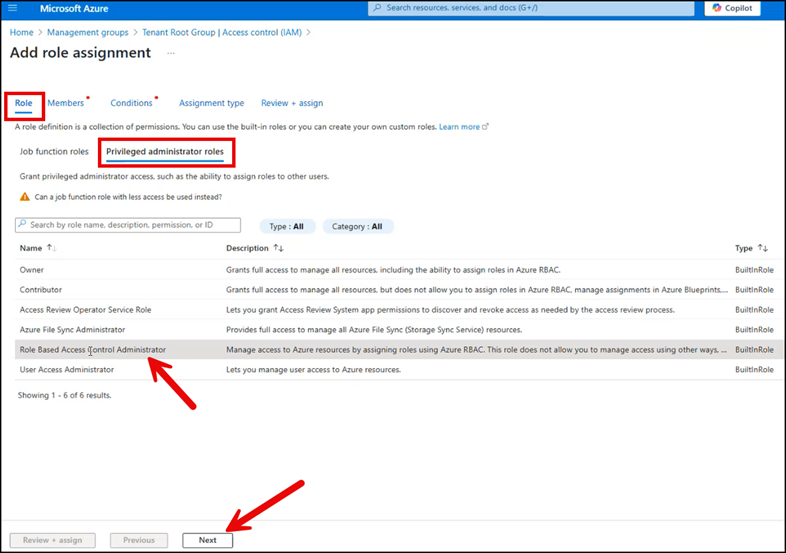Open the Azure portal hamburger menu
Image resolution: width=786 pixels, height=553 pixels.
point(13,8)
